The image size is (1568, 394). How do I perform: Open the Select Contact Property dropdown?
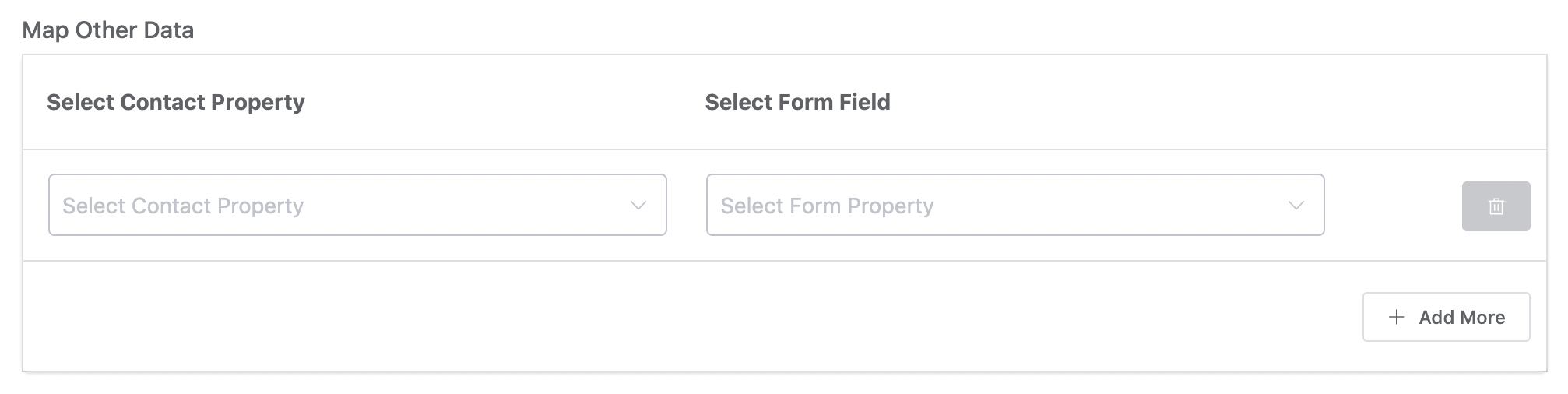point(357,205)
